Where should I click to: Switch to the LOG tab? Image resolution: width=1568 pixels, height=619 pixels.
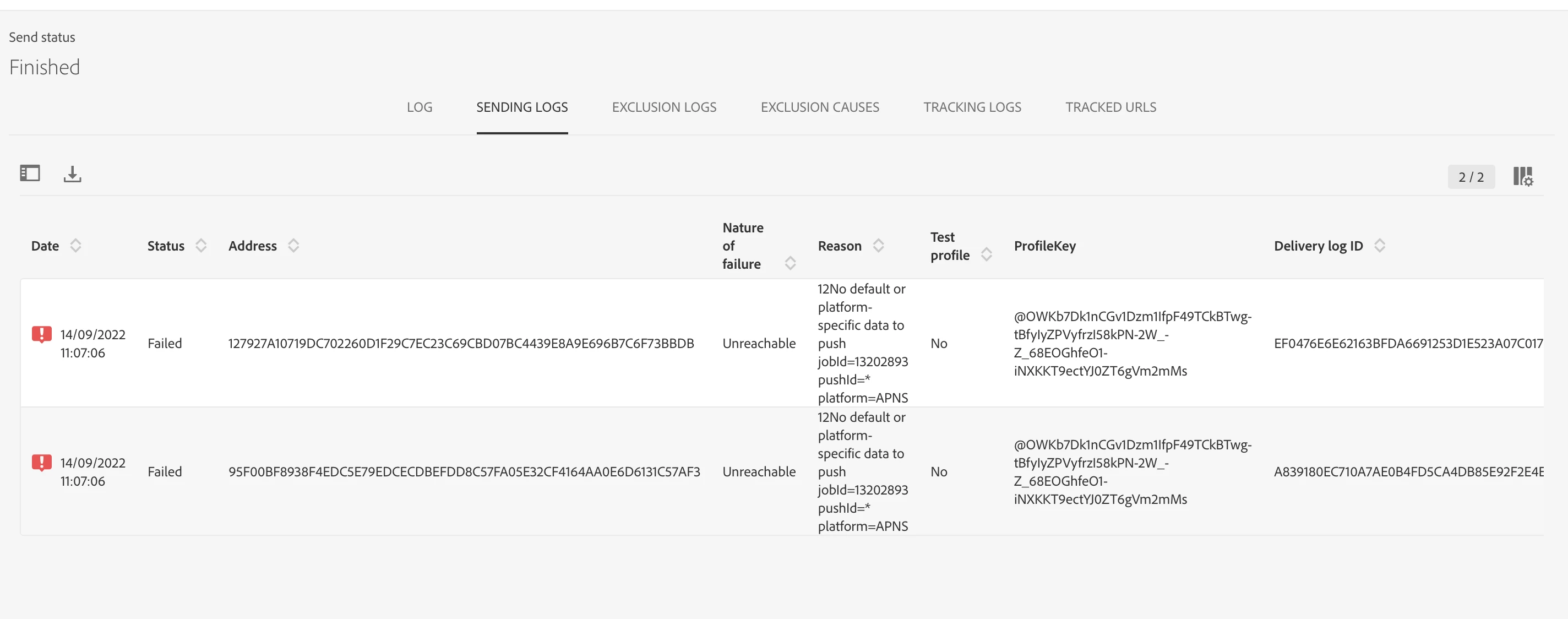(420, 107)
